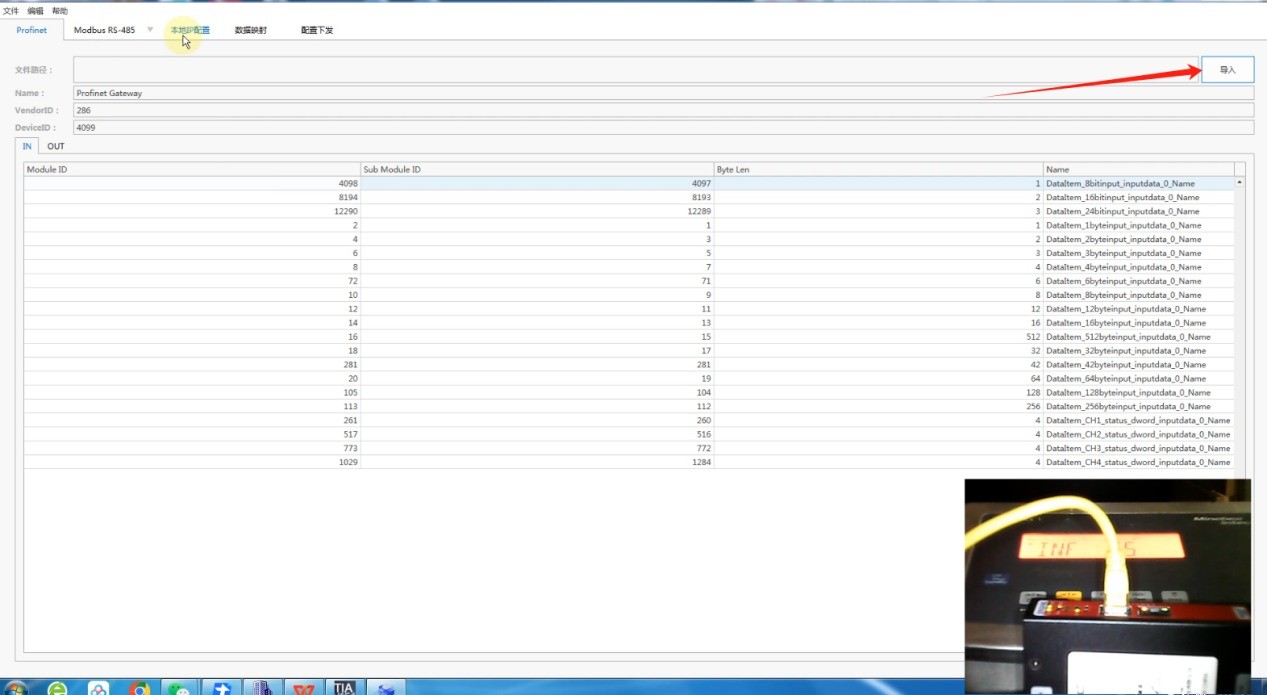
Task: Switch to the Profinet tab
Action: (x=32, y=30)
